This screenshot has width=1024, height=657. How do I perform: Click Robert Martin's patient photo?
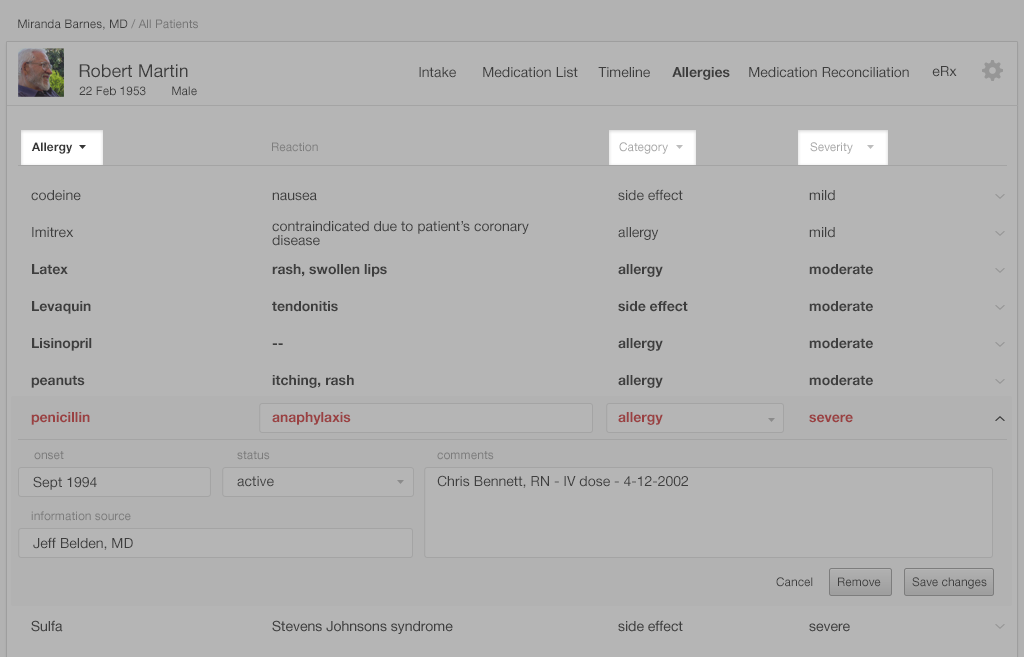pos(41,73)
